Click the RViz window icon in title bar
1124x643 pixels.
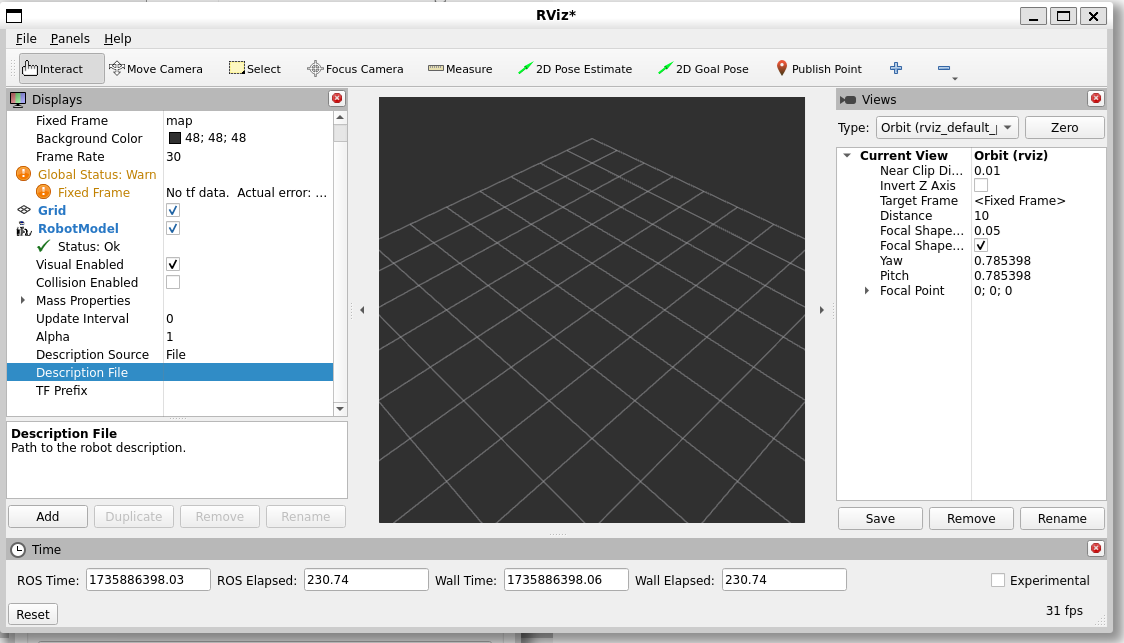[x=14, y=16]
